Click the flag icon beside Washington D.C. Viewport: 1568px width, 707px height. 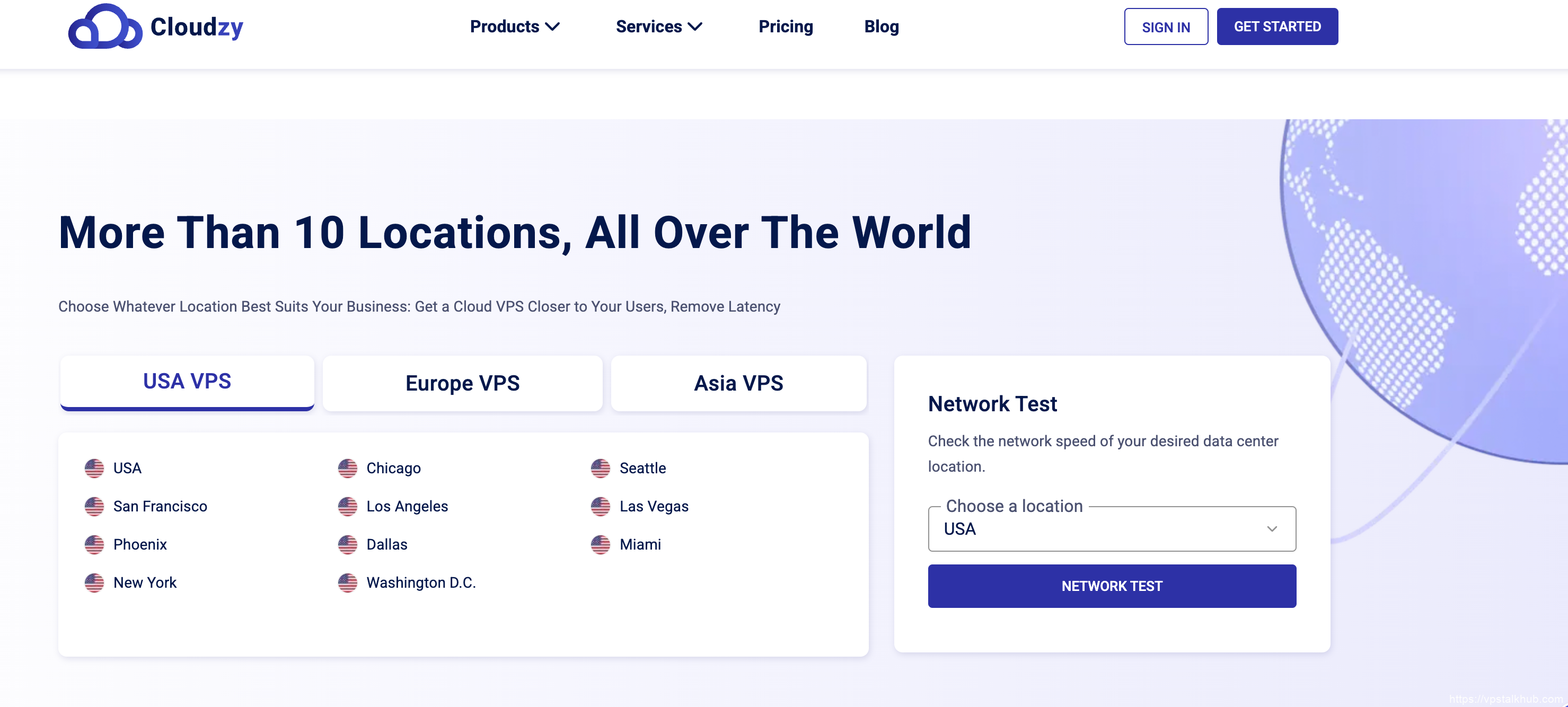point(348,582)
